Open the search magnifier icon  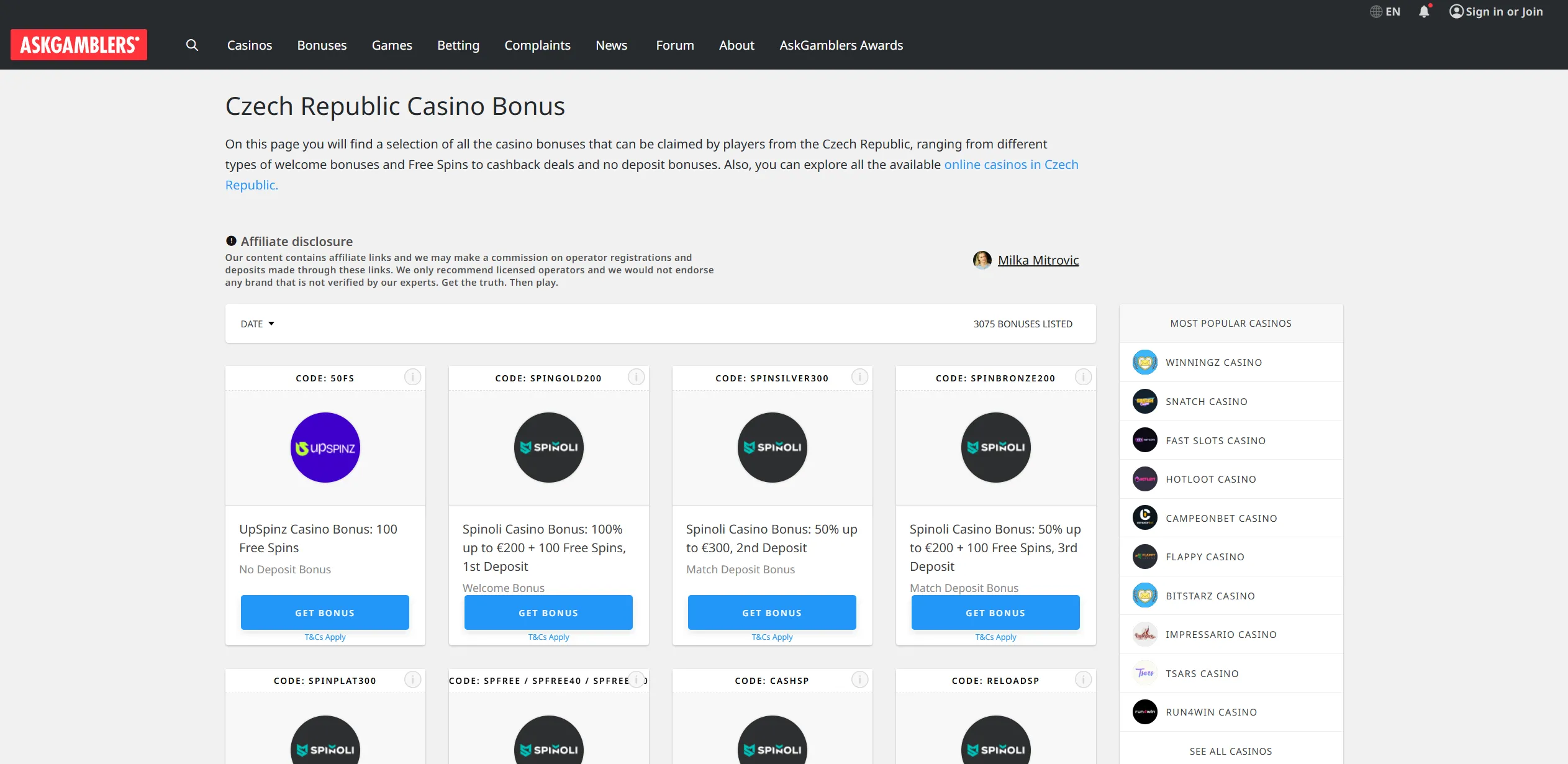click(192, 45)
